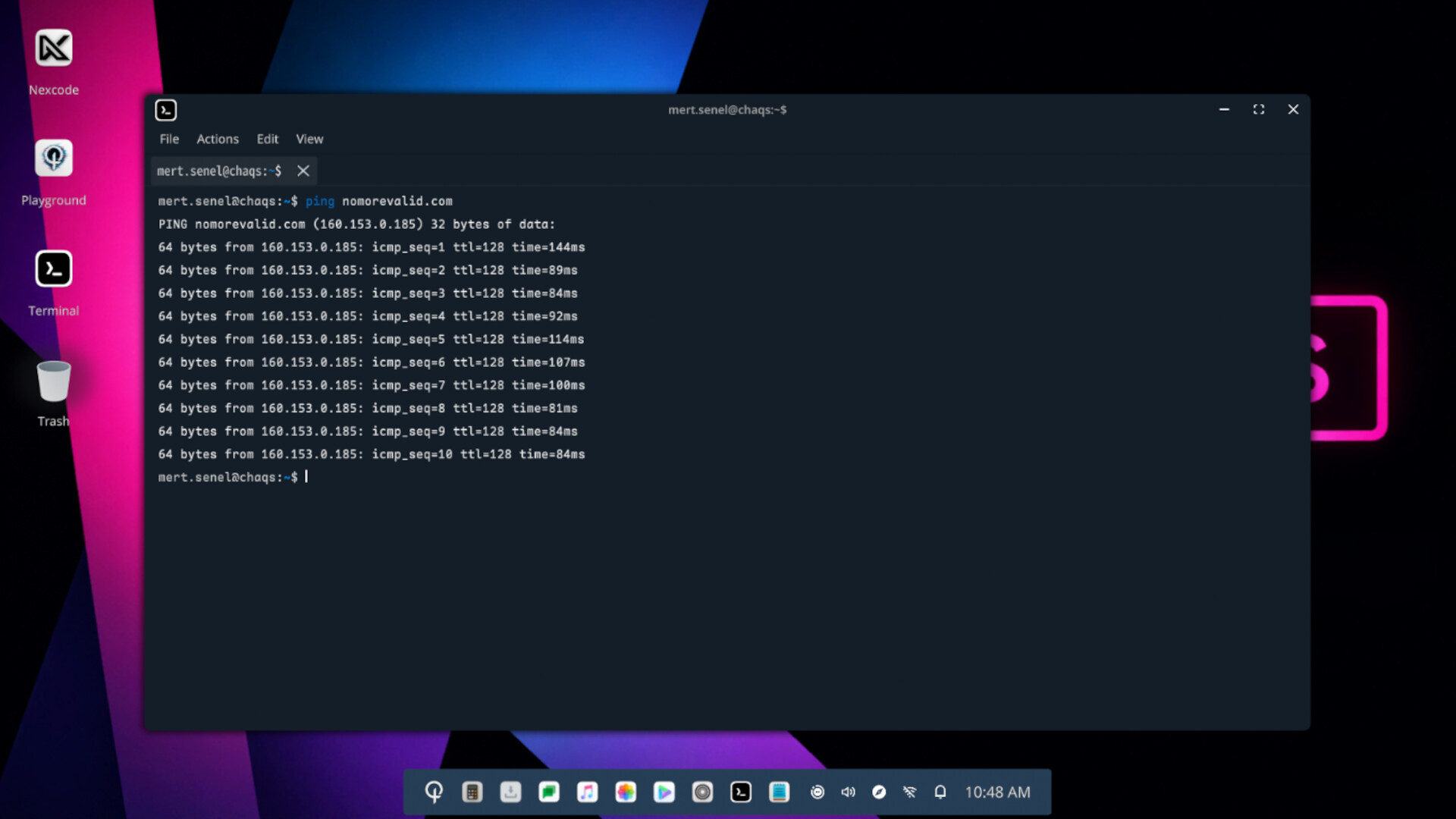Toggle notifications with the bell icon
Image resolution: width=1456 pixels, height=819 pixels.
pos(940,792)
